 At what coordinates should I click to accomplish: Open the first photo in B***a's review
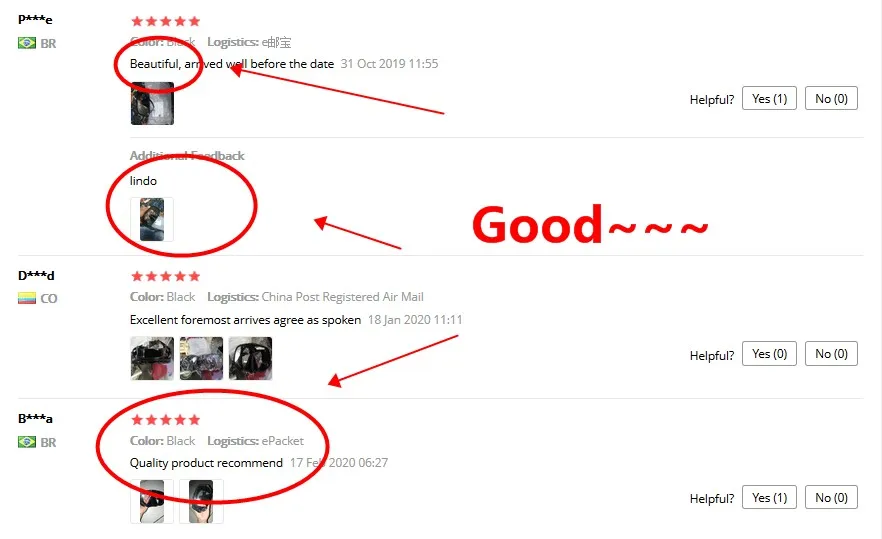click(152, 501)
